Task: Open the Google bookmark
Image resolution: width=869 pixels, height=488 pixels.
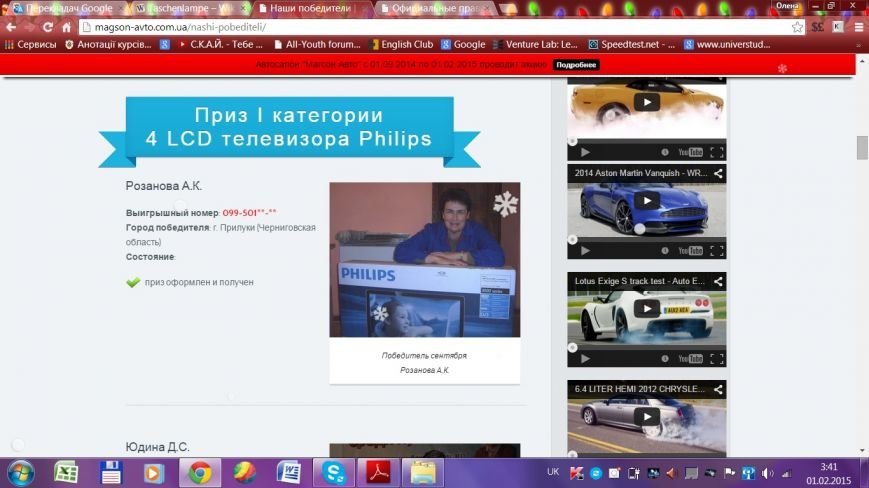Action: point(463,44)
